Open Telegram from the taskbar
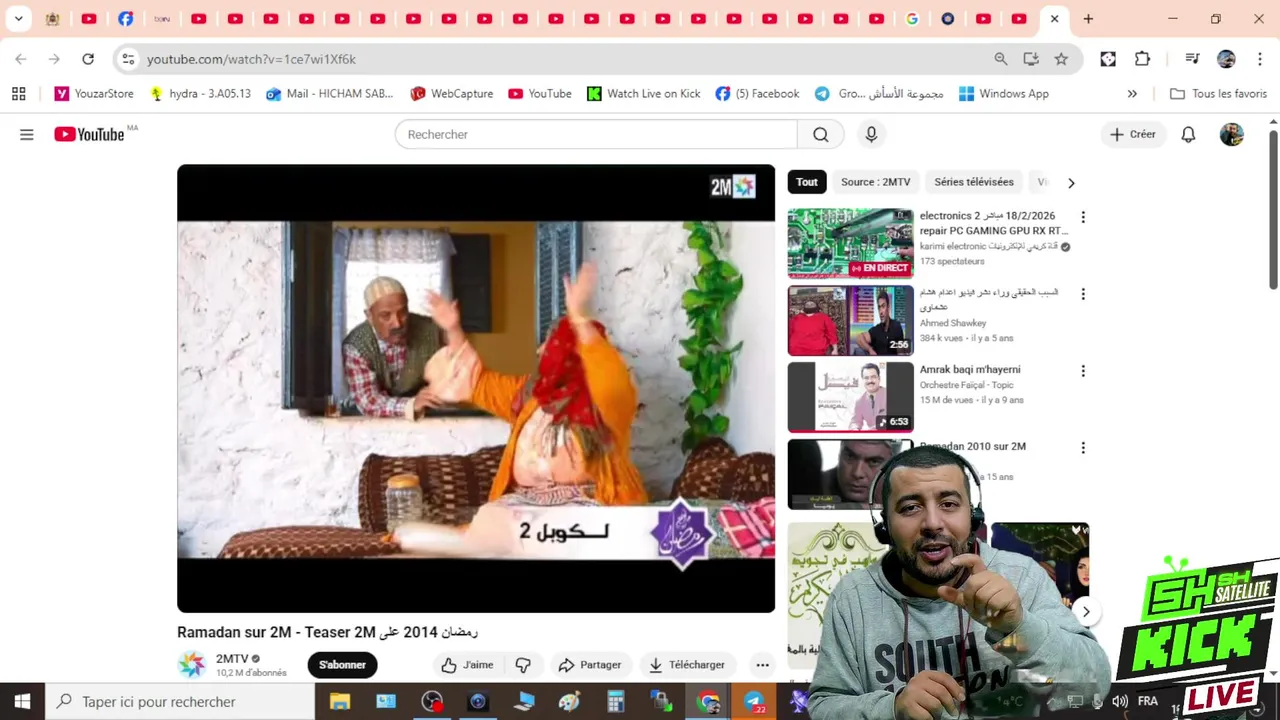The image size is (1280, 720). pos(754,702)
